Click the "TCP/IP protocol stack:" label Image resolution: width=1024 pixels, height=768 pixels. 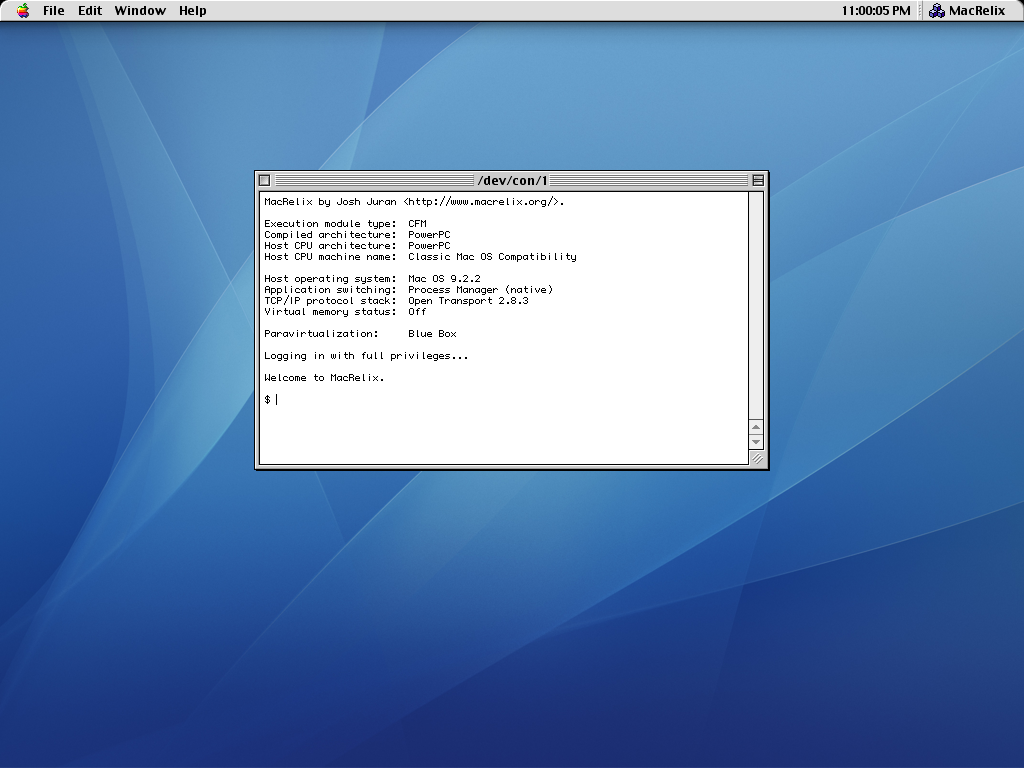(x=330, y=301)
